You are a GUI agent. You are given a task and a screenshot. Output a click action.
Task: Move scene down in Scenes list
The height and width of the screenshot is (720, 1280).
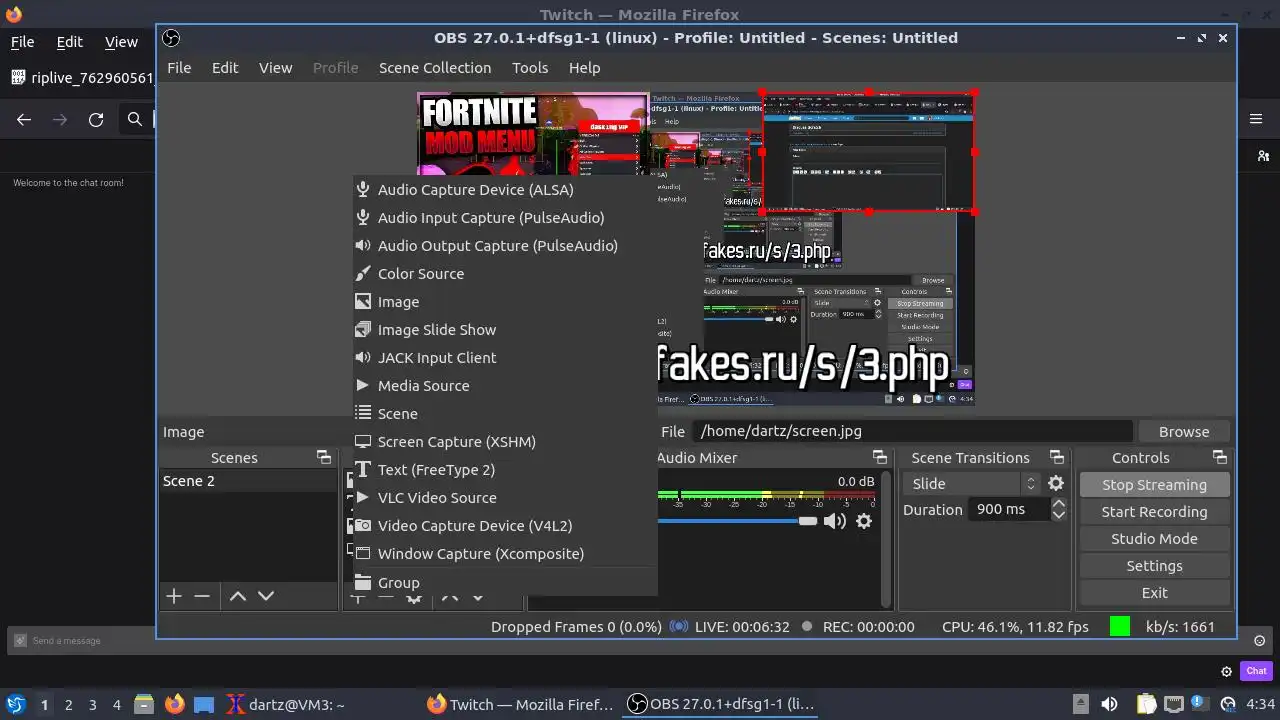266,596
